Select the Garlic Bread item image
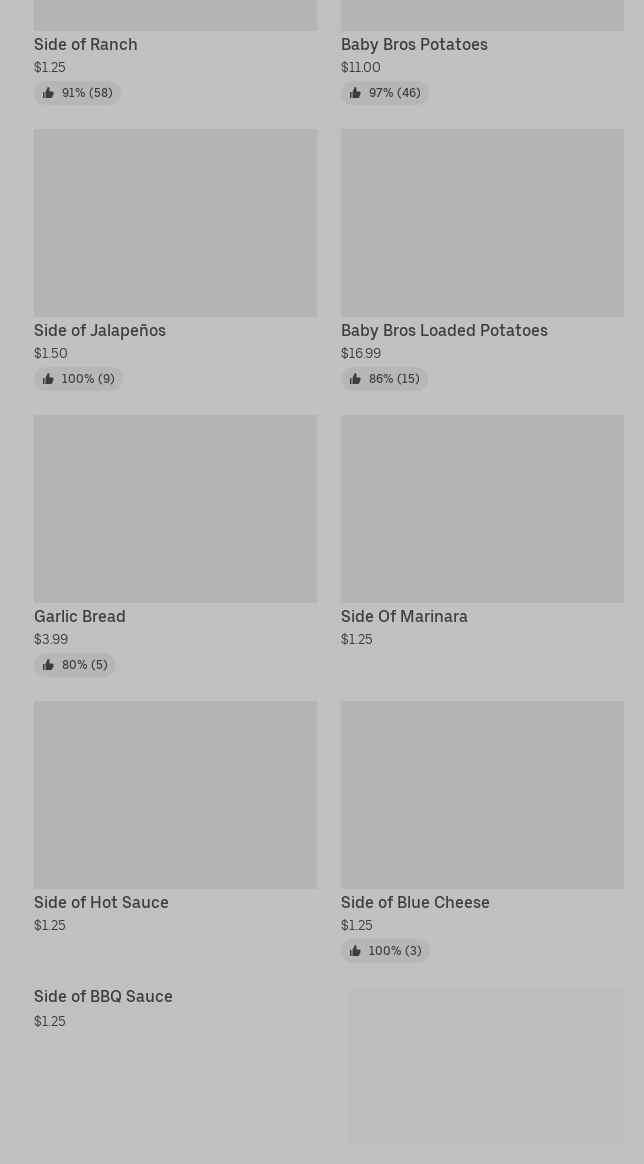This screenshot has width=644, height=1164. point(175,509)
